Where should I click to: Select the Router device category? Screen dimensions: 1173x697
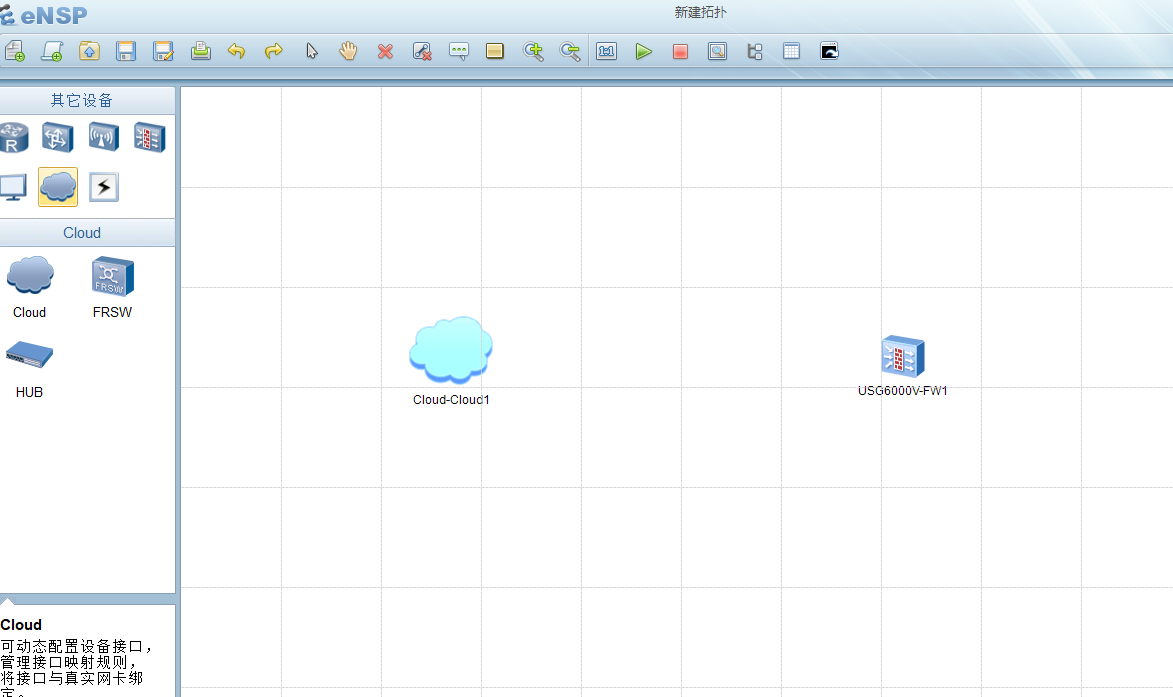click(14, 137)
